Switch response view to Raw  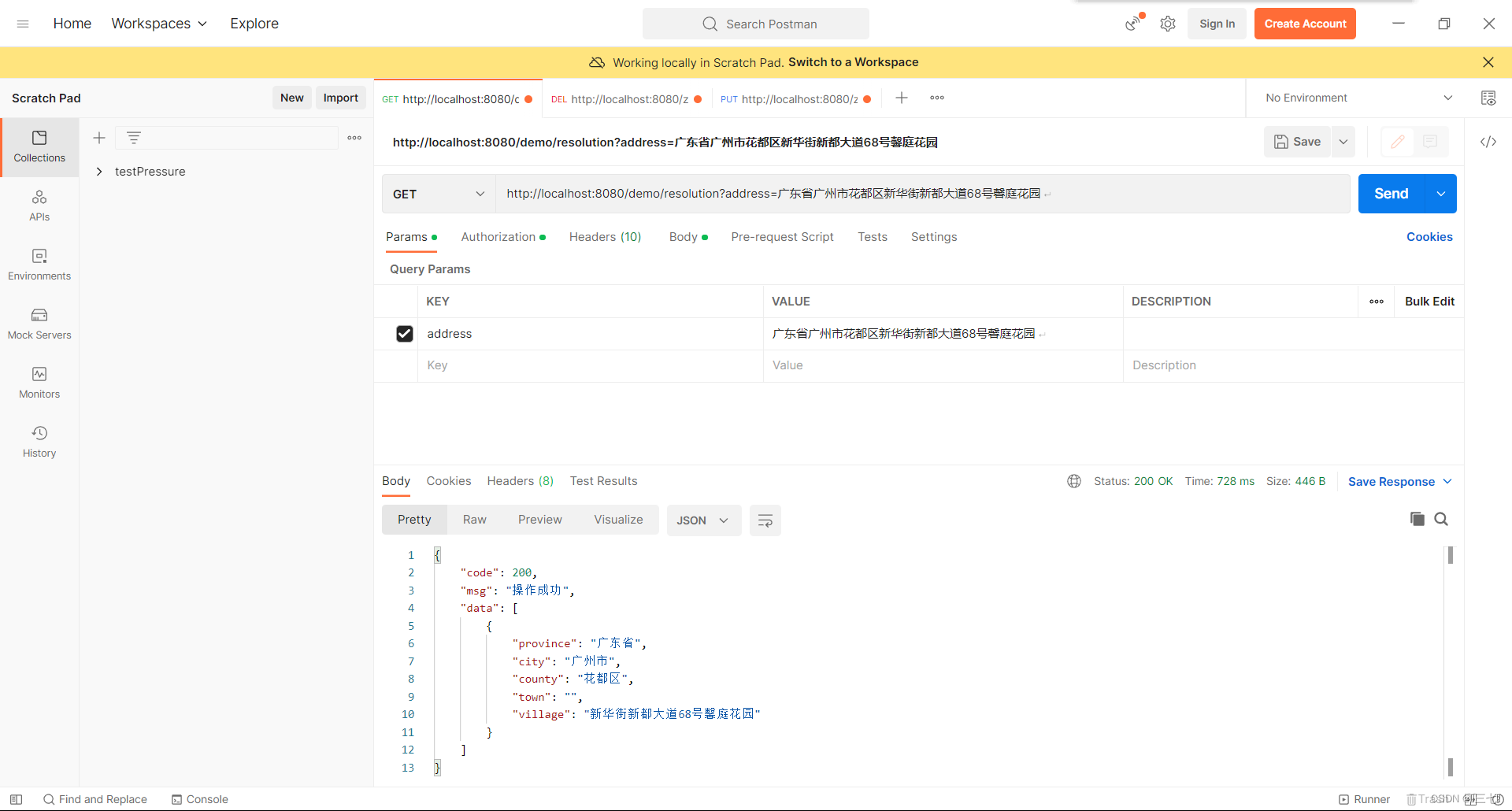pos(475,520)
